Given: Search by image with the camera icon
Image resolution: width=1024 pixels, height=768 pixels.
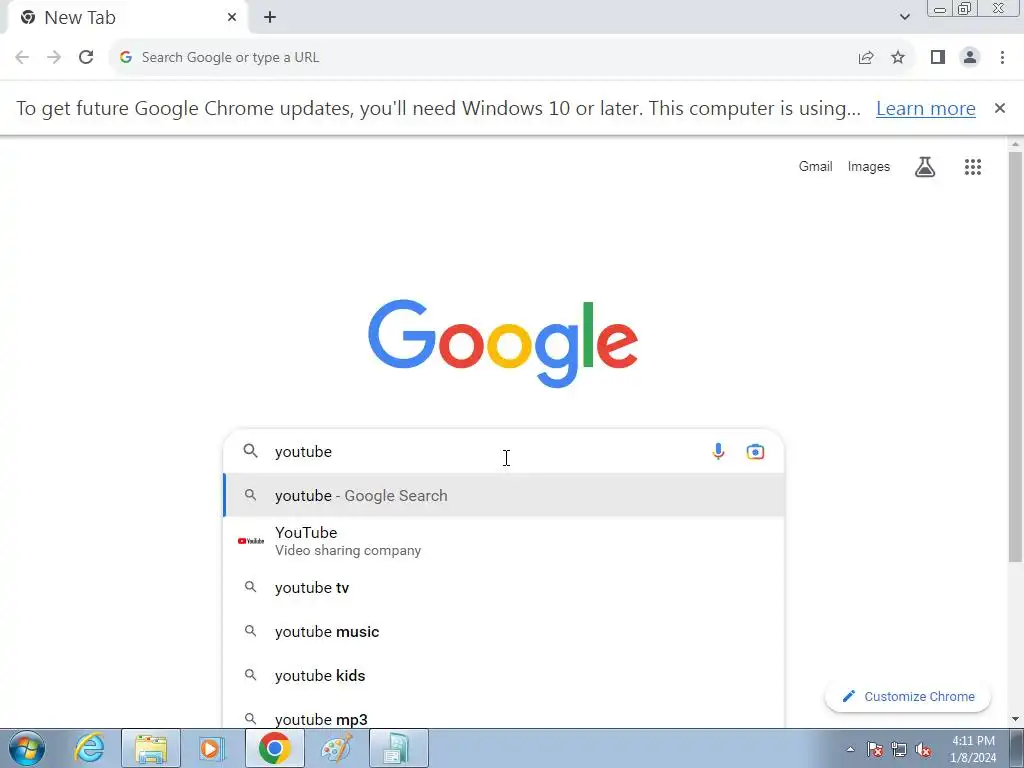Looking at the screenshot, I should tap(755, 451).
